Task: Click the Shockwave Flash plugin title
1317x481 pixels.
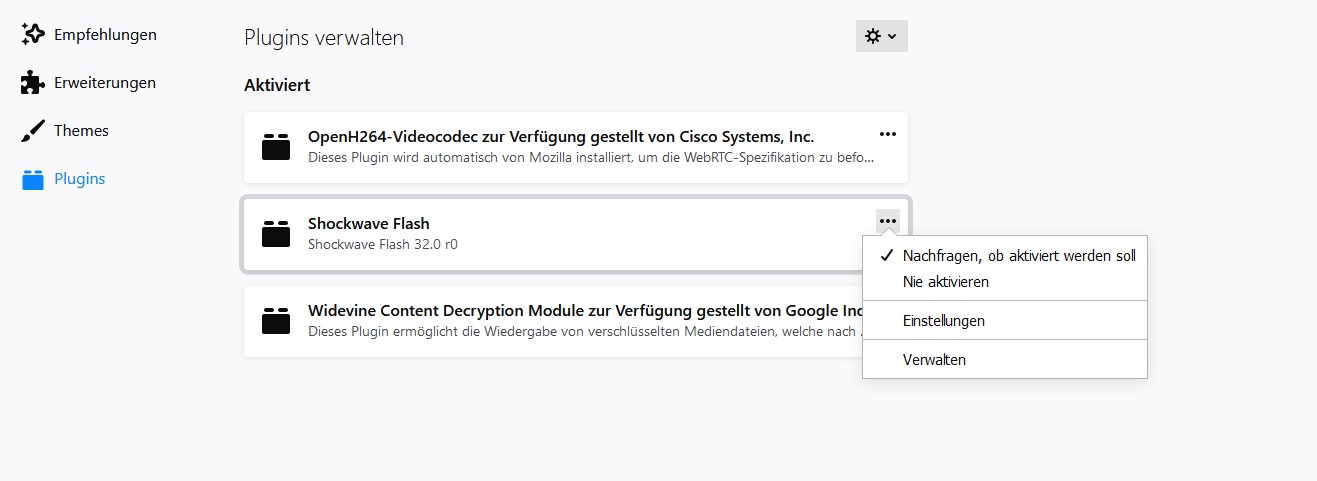Action: 368,223
